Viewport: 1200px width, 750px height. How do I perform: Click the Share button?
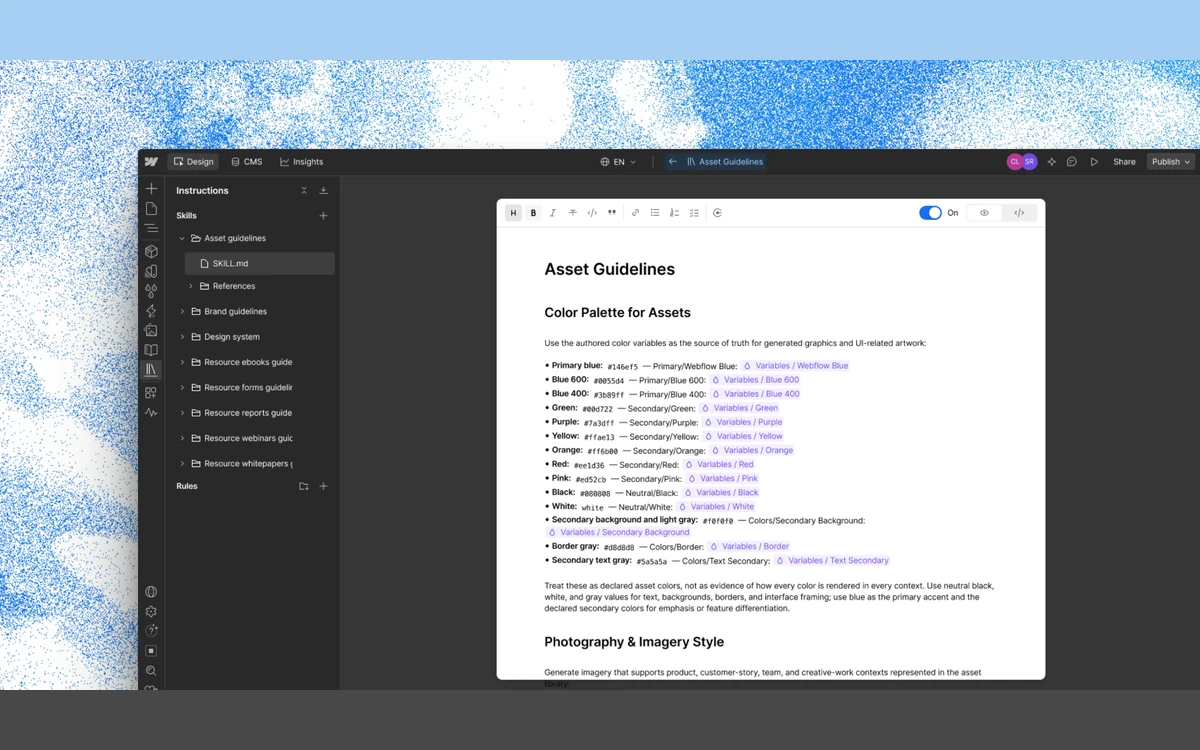pos(1124,162)
